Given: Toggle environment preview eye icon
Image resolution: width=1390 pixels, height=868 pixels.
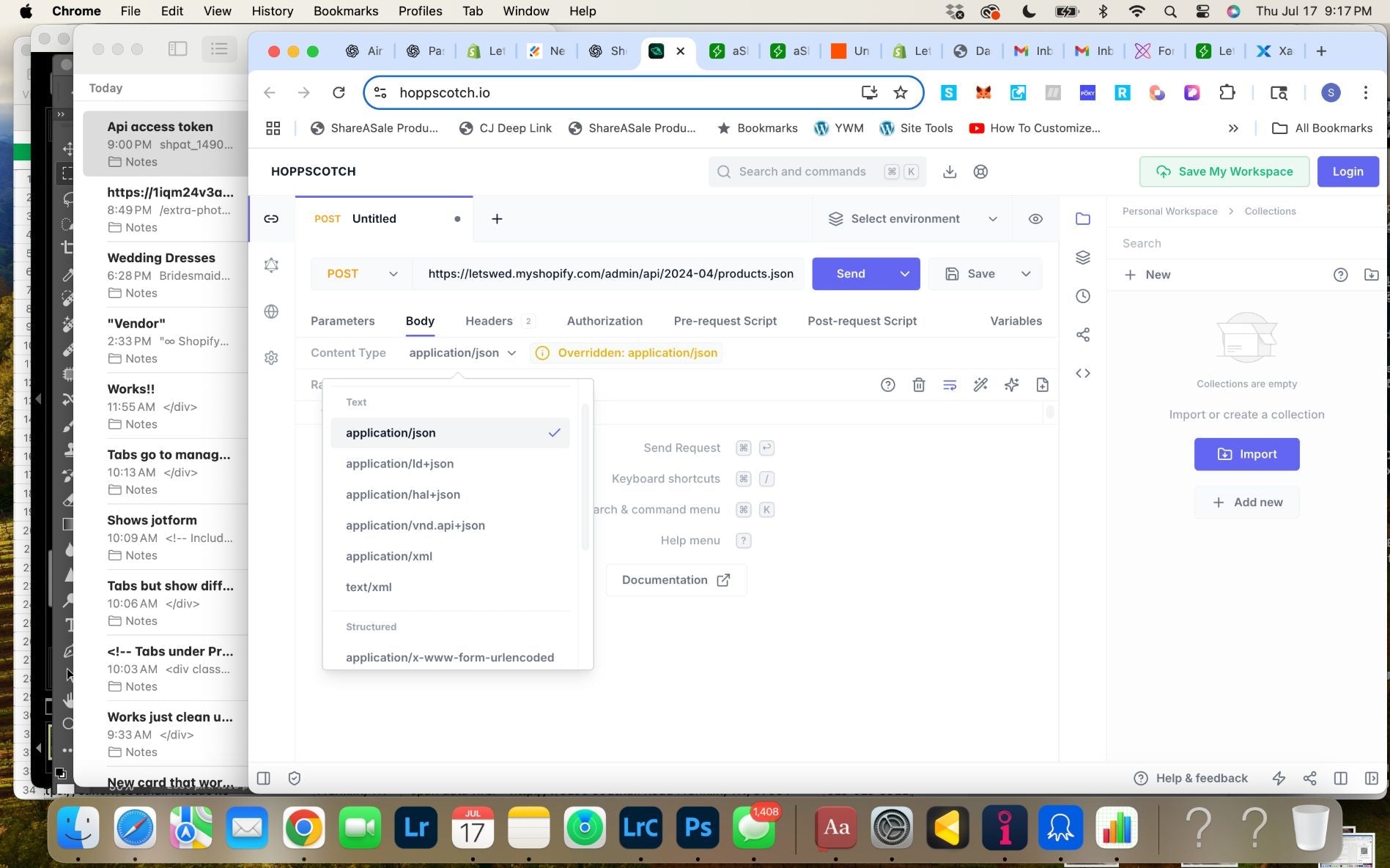Looking at the screenshot, I should (1035, 219).
